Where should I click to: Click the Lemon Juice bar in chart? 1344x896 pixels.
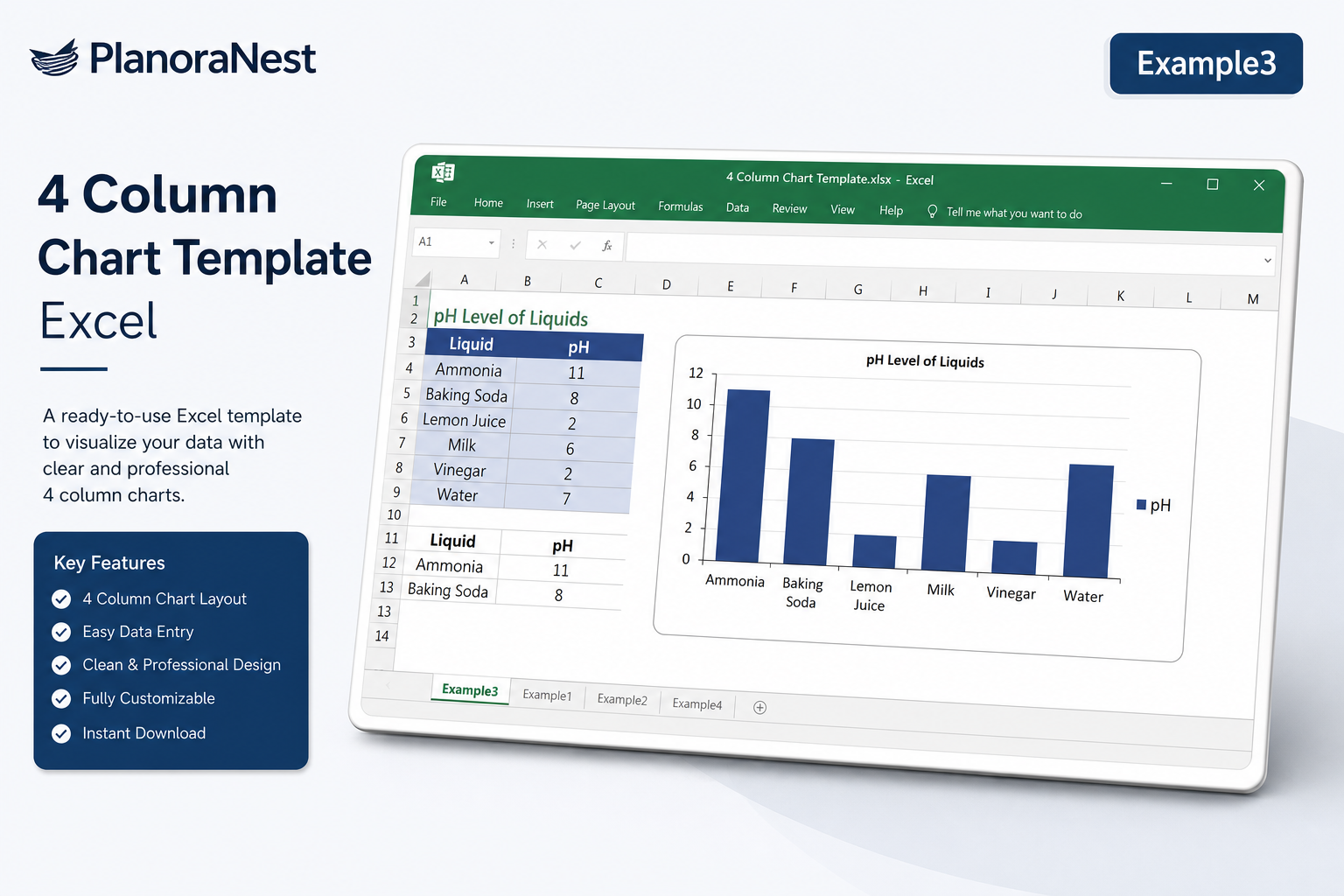coord(874,552)
